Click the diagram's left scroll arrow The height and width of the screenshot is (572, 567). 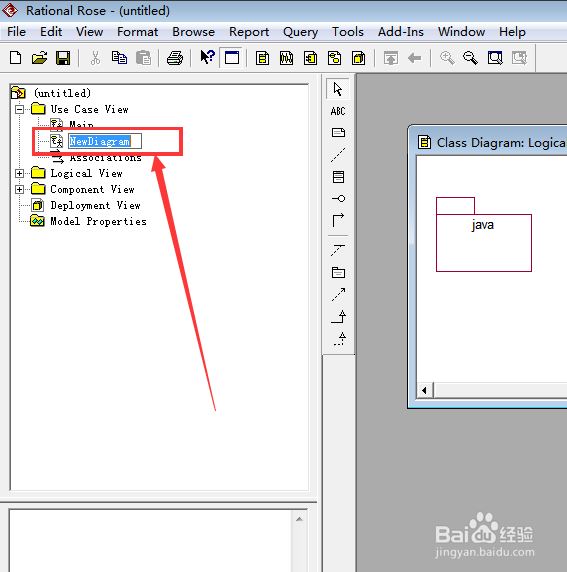[x=425, y=390]
